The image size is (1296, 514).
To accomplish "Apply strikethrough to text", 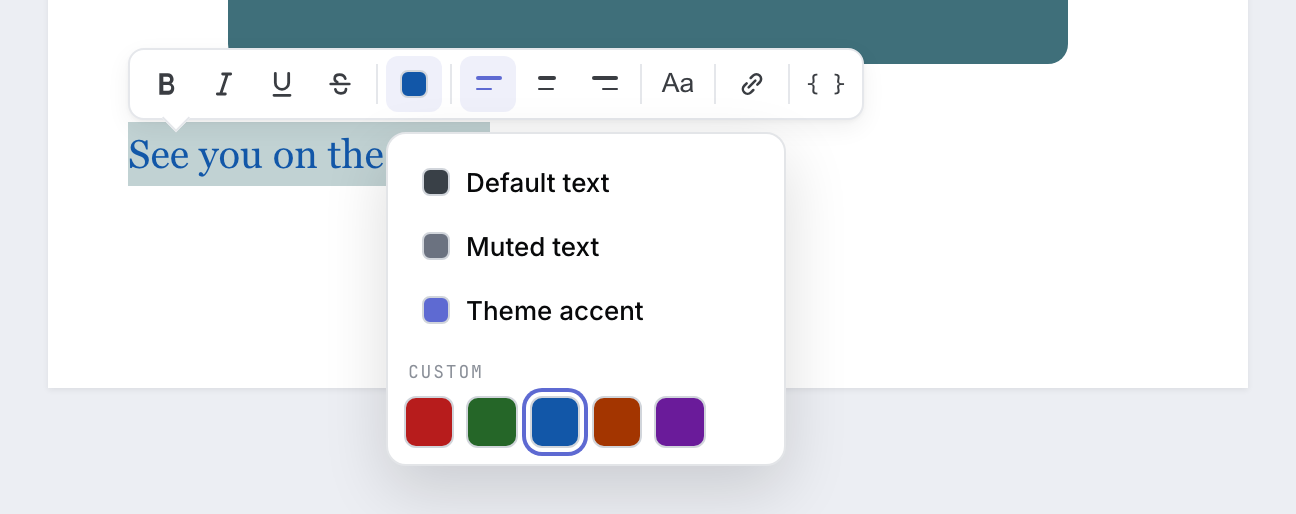I will coord(340,84).
